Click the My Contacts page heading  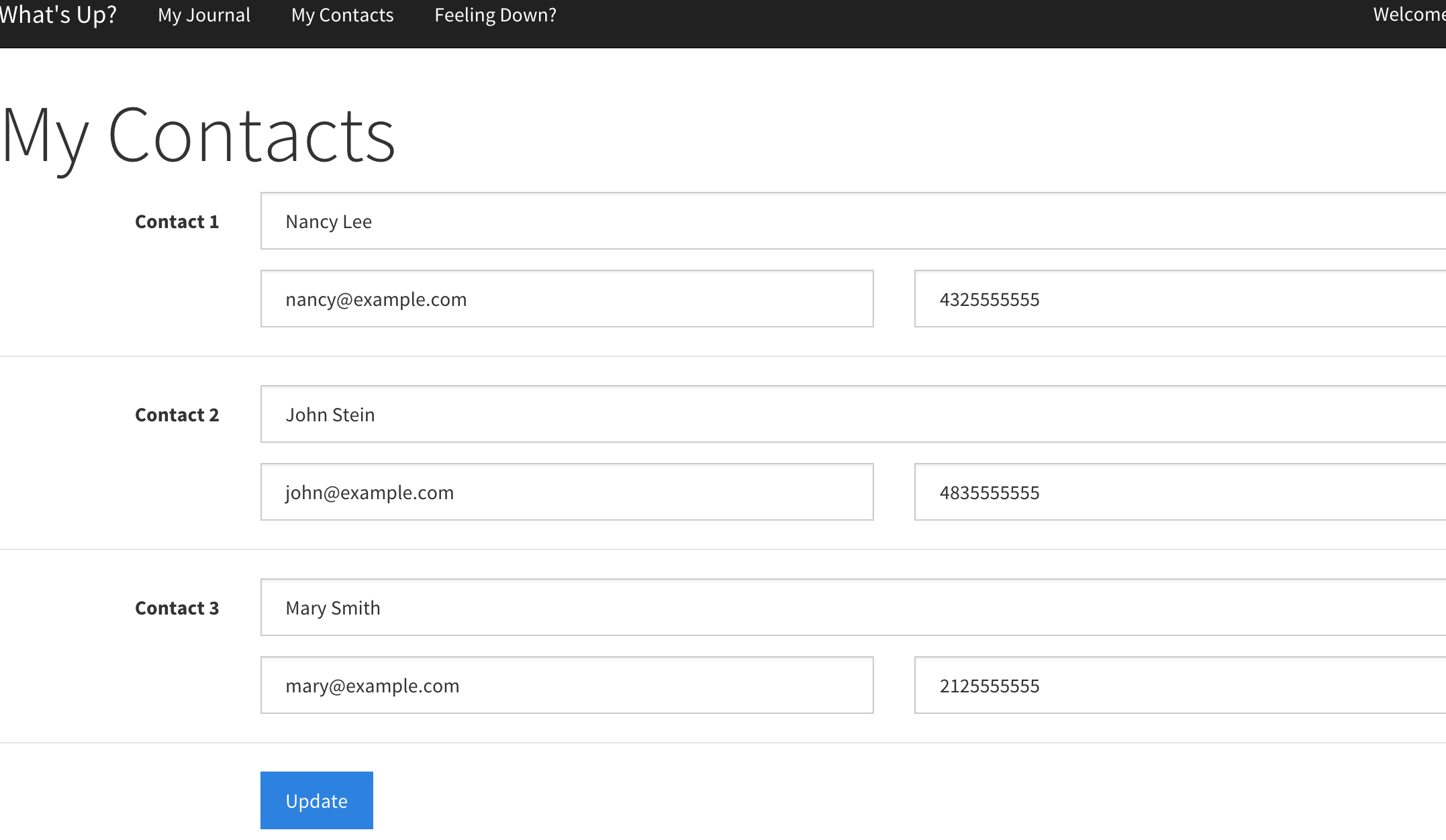pyautogui.click(x=199, y=136)
